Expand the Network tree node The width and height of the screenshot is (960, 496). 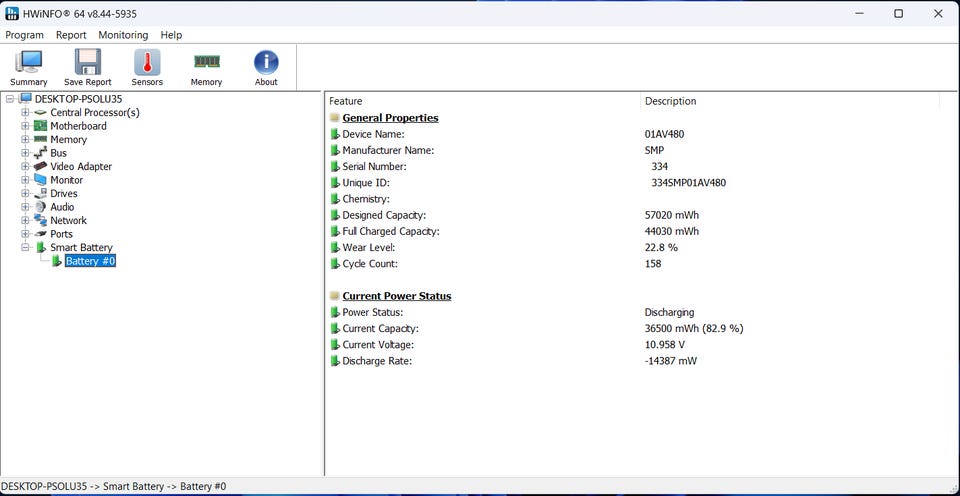coord(26,221)
